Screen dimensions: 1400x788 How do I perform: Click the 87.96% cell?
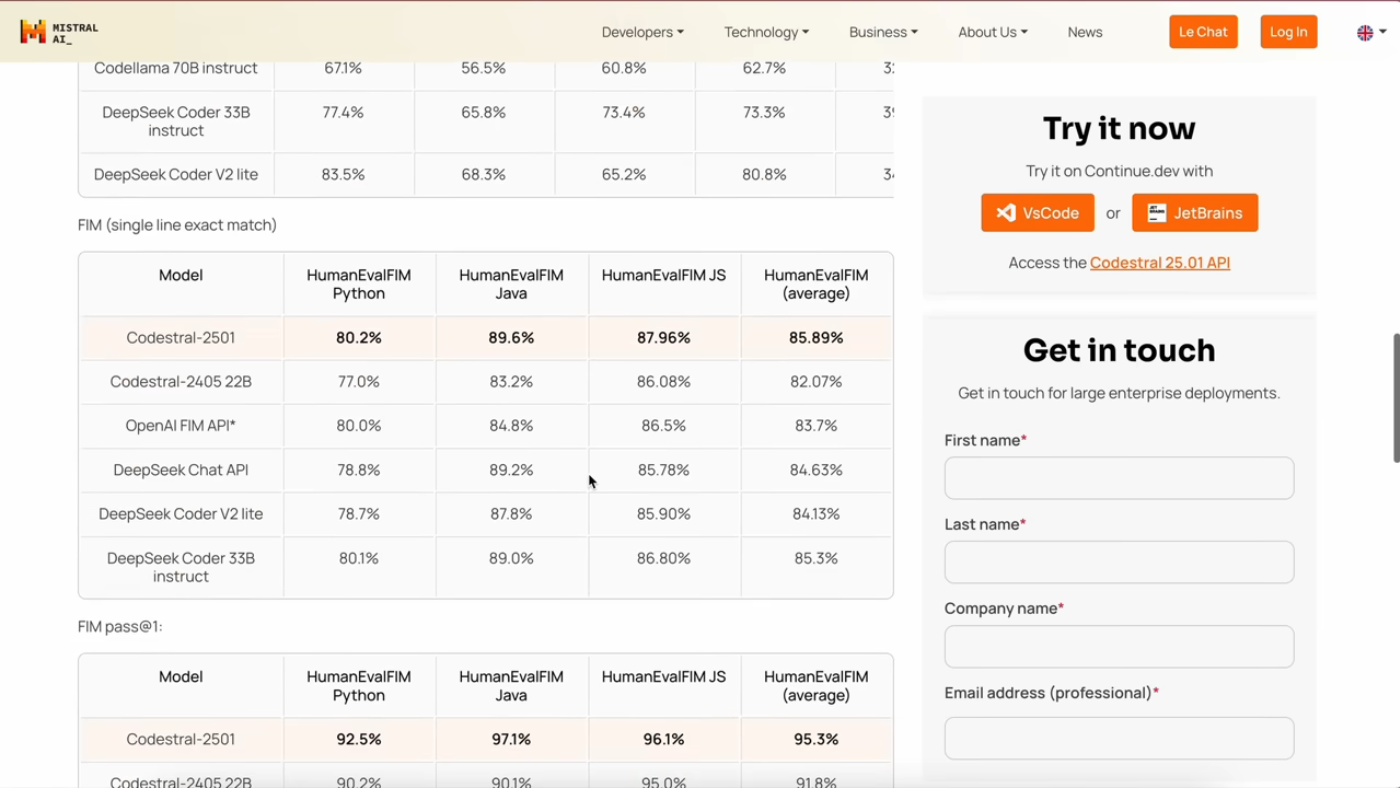[x=664, y=338]
